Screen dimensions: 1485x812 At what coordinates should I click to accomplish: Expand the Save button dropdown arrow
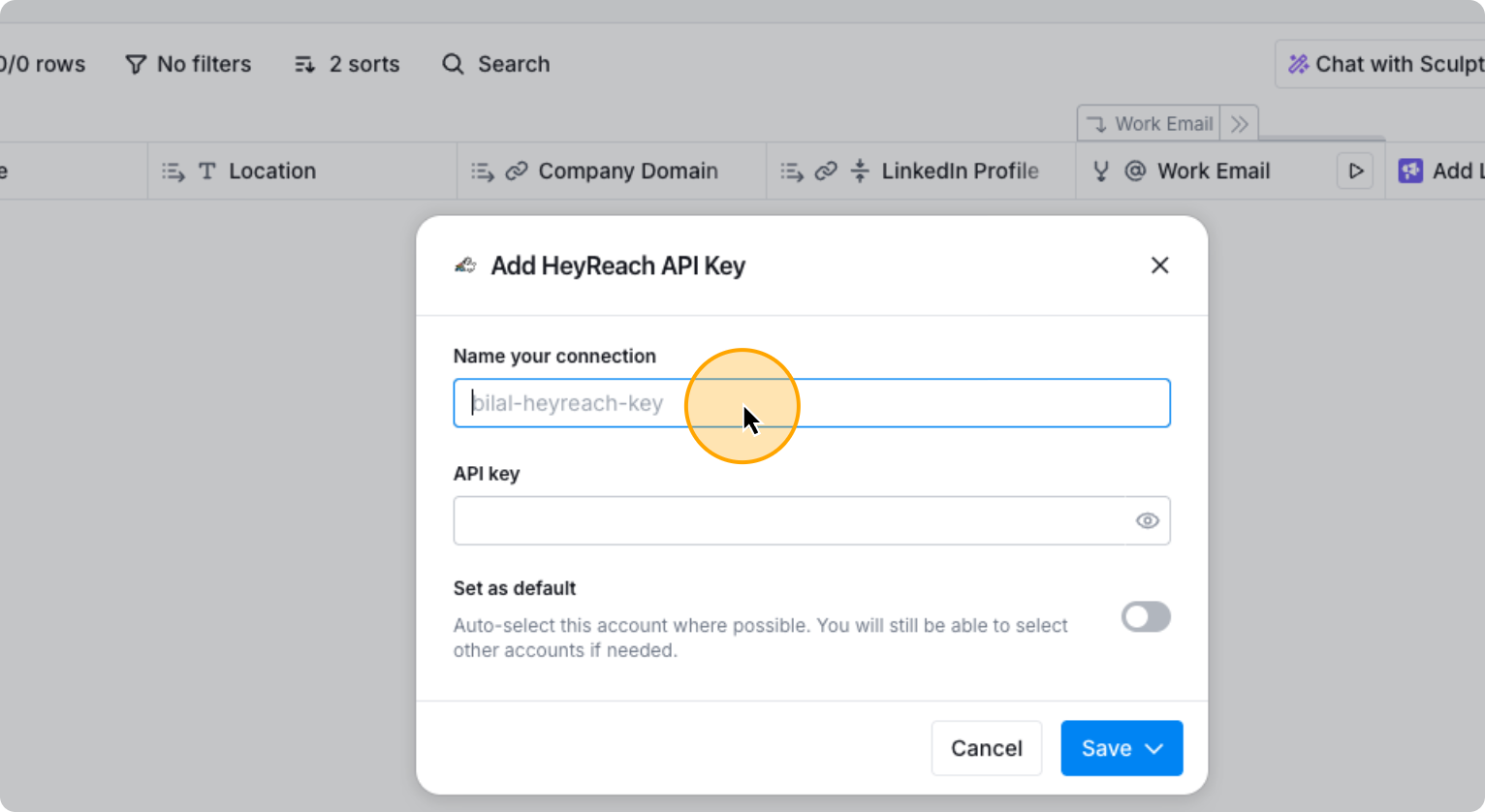click(x=1154, y=749)
